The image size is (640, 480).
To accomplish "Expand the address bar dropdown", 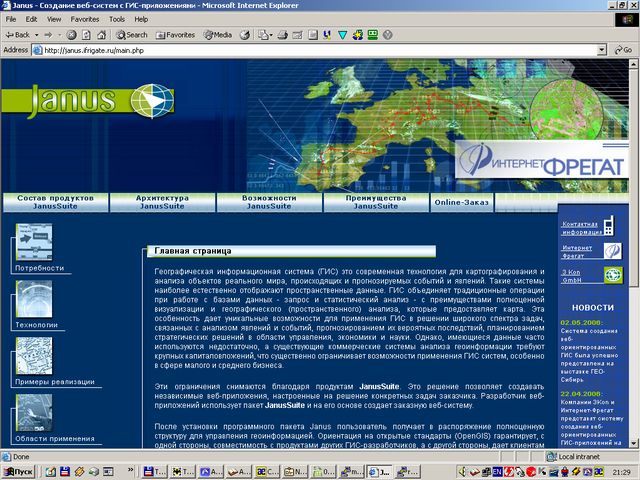I will pyautogui.click(x=602, y=50).
